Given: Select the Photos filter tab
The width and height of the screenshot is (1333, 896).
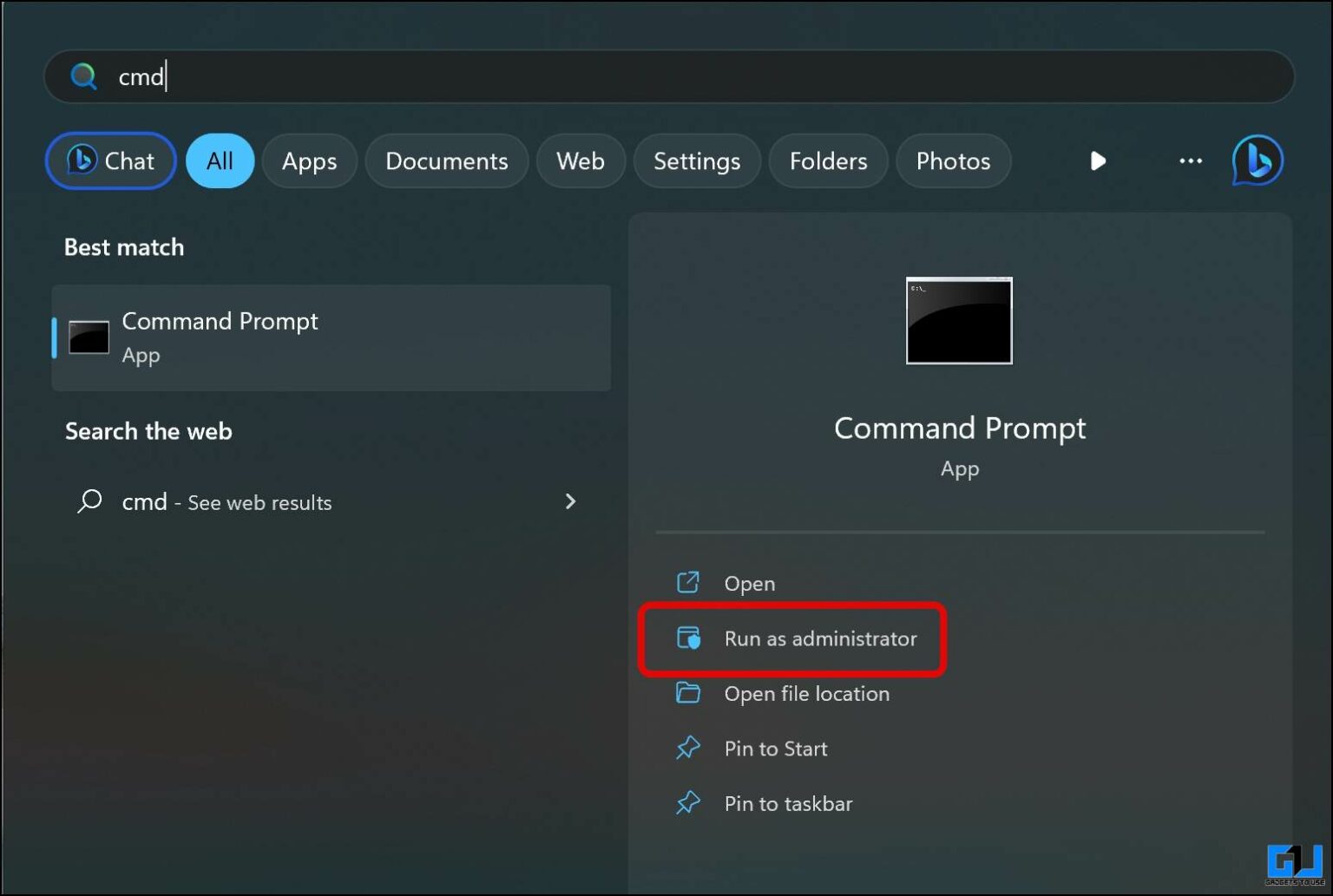Looking at the screenshot, I should pyautogui.click(x=953, y=160).
